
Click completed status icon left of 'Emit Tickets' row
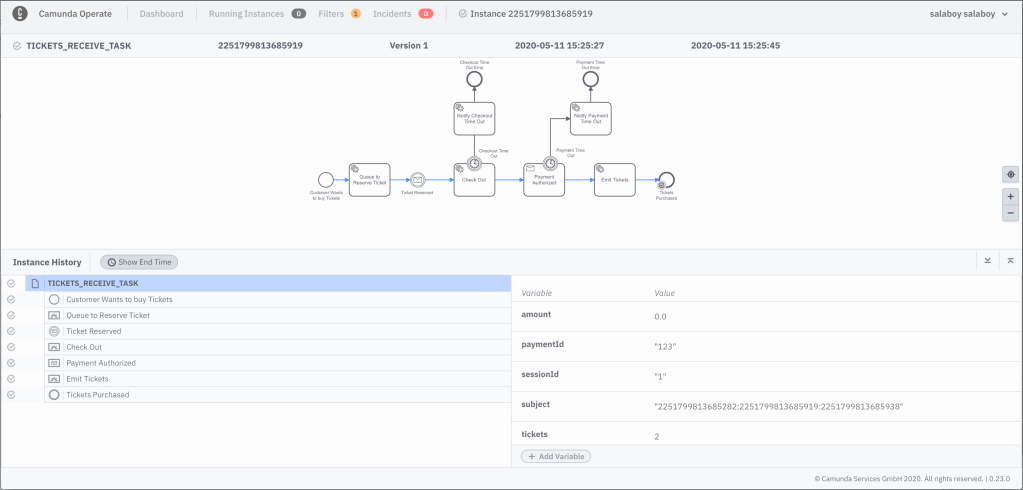point(11,379)
